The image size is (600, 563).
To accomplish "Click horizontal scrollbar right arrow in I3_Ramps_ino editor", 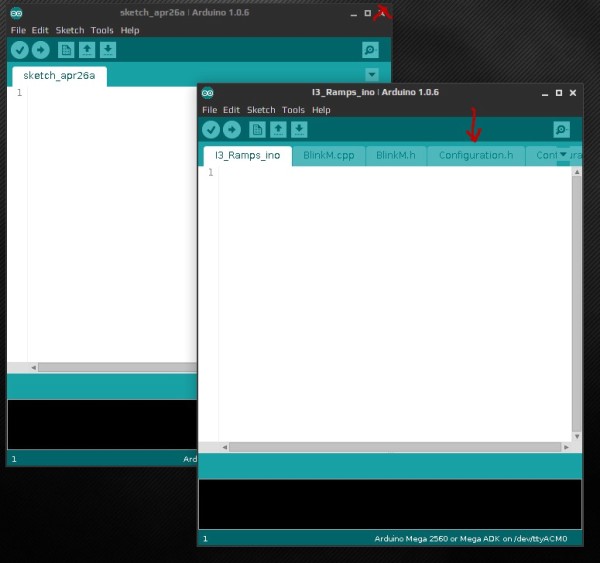I will tap(566, 447).
